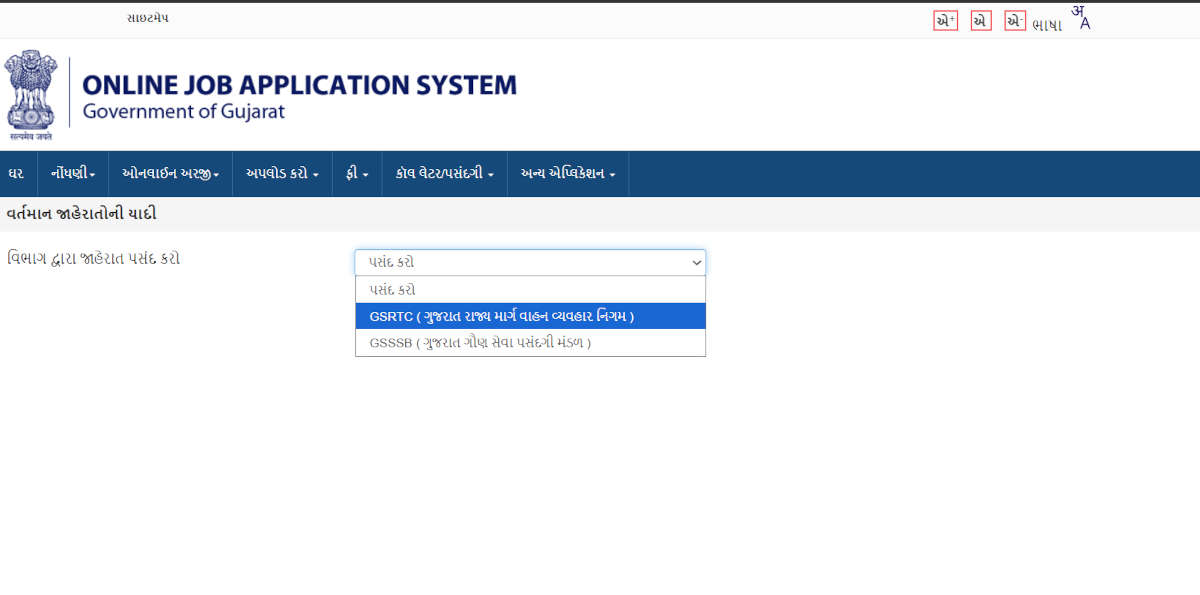Expand the અન્ય એપ્લિકેશન menu
Image resolution: width=1200 pixels, height=595 pixels.
568,174
